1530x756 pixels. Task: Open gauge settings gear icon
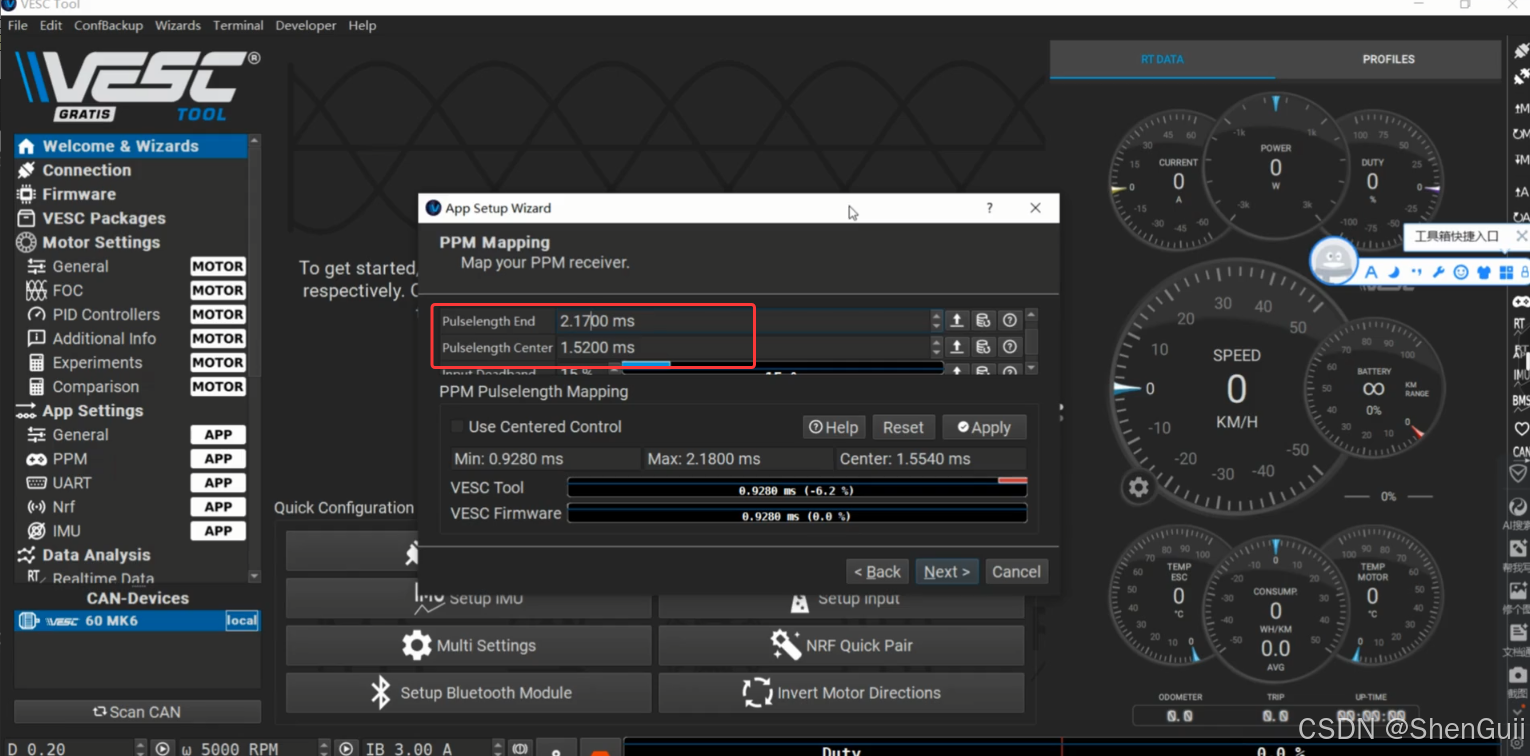point(1139,487)
